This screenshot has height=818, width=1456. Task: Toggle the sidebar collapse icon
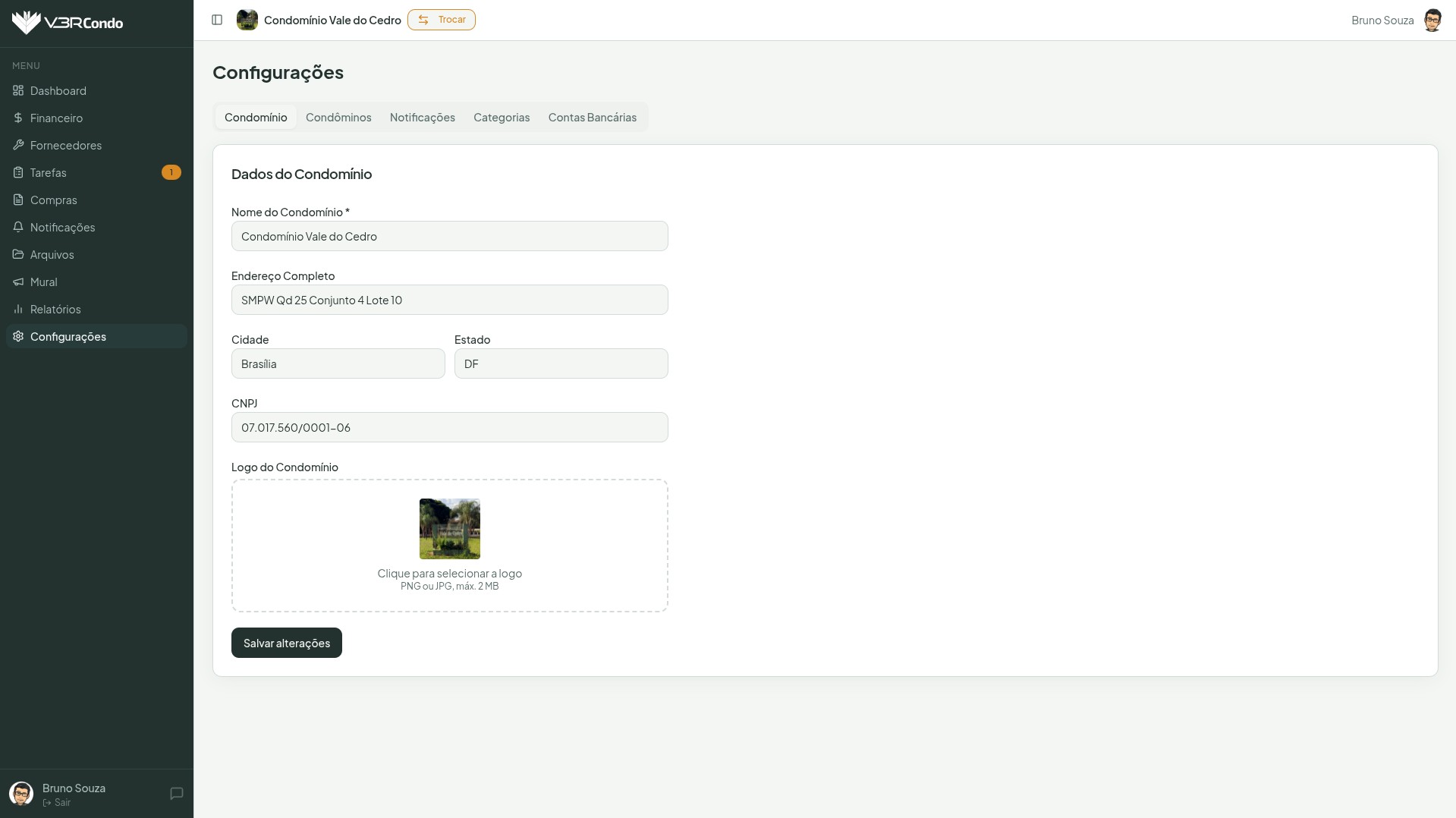click(x=217, y=20)
